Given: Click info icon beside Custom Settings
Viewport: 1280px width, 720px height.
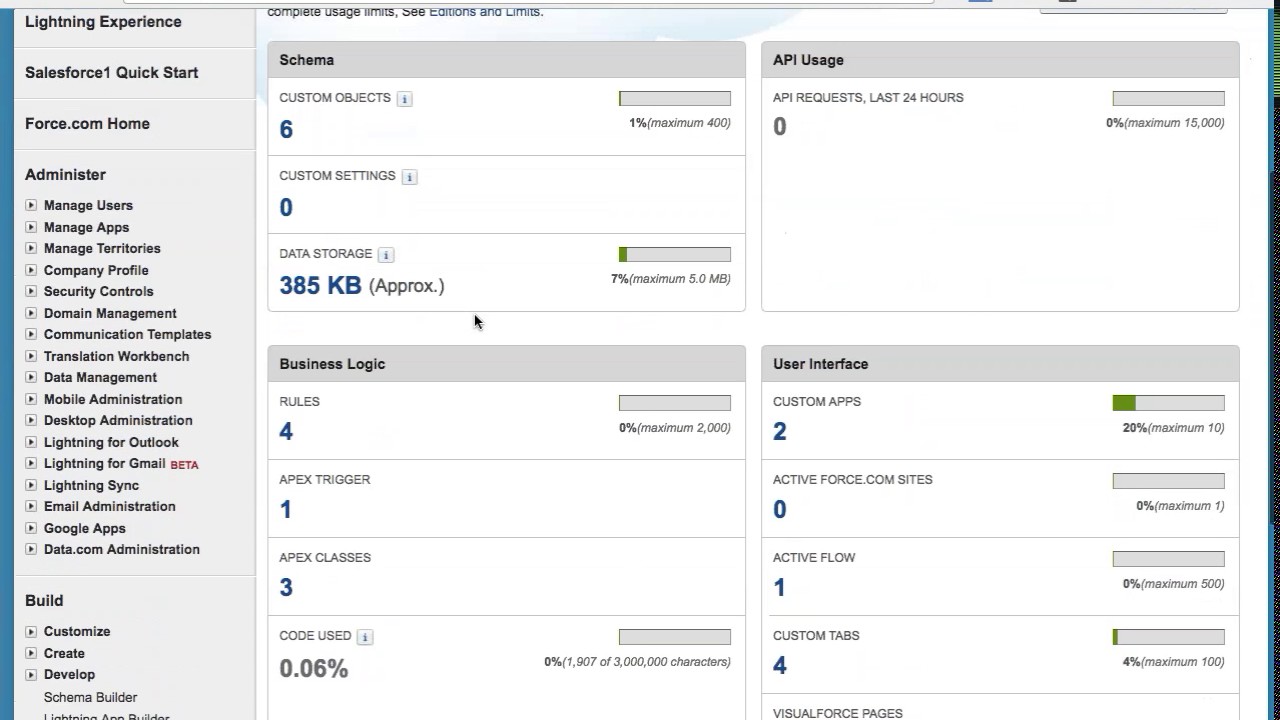Looking at the screenshot, I should point(409,177).
